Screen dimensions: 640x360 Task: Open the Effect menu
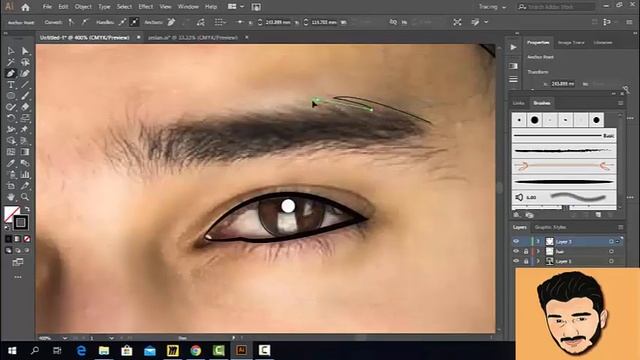click(x=146, y=7)
